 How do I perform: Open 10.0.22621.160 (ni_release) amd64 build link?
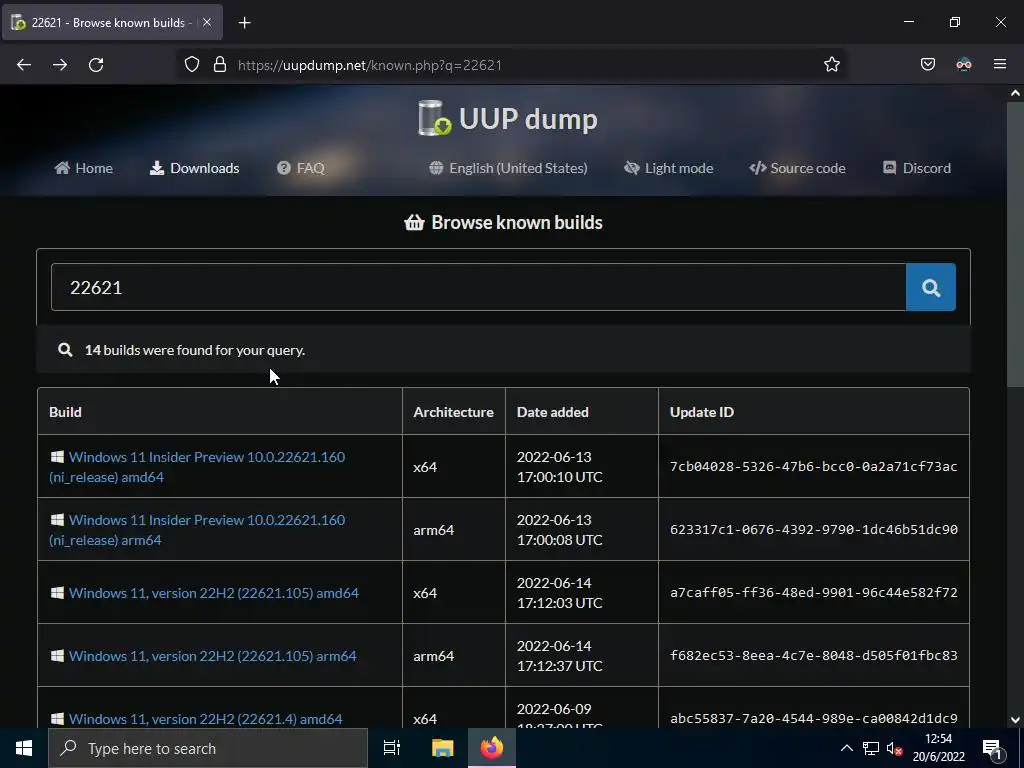point(197,466)
